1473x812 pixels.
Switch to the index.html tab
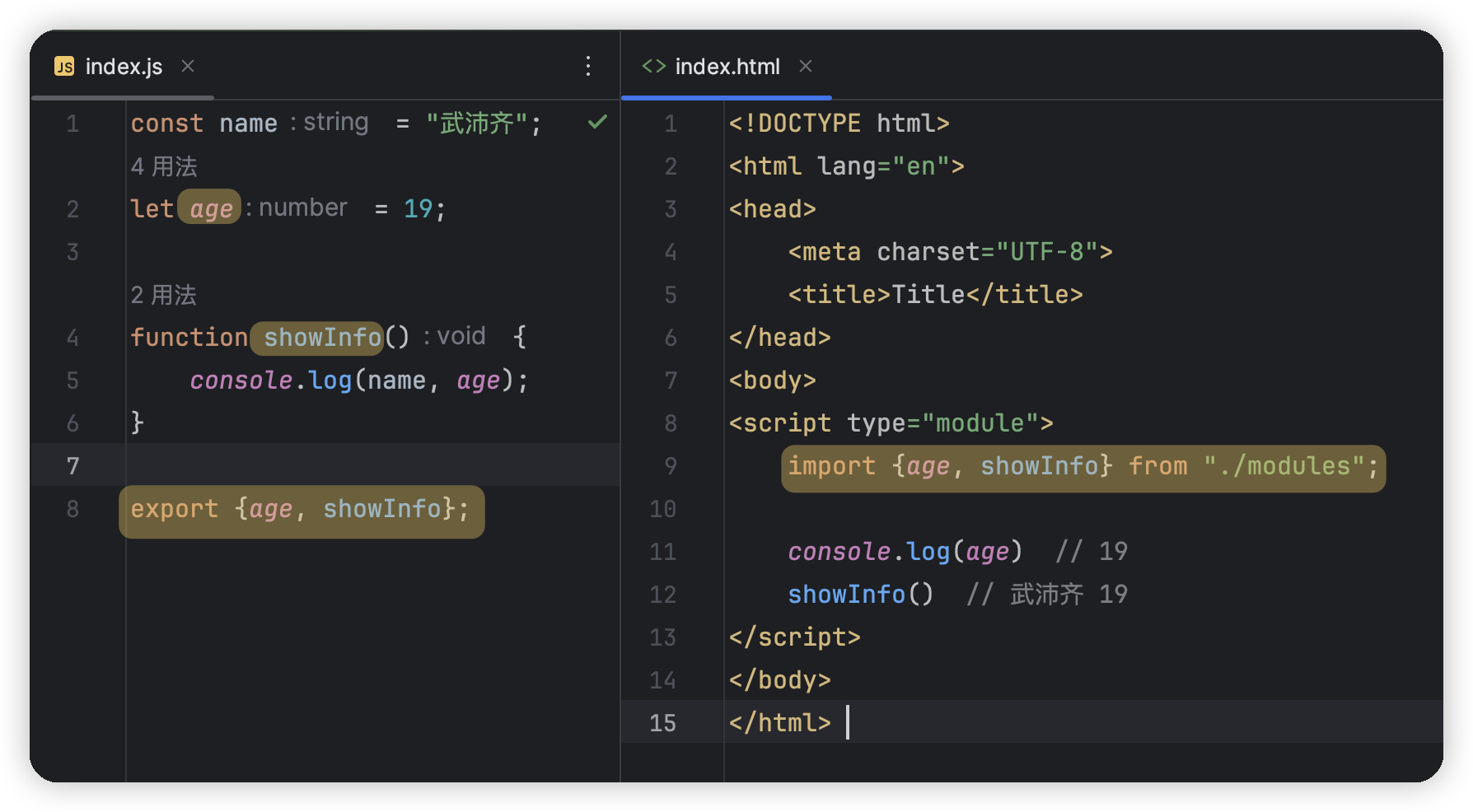pyautogui.click(x=727, y=67)
